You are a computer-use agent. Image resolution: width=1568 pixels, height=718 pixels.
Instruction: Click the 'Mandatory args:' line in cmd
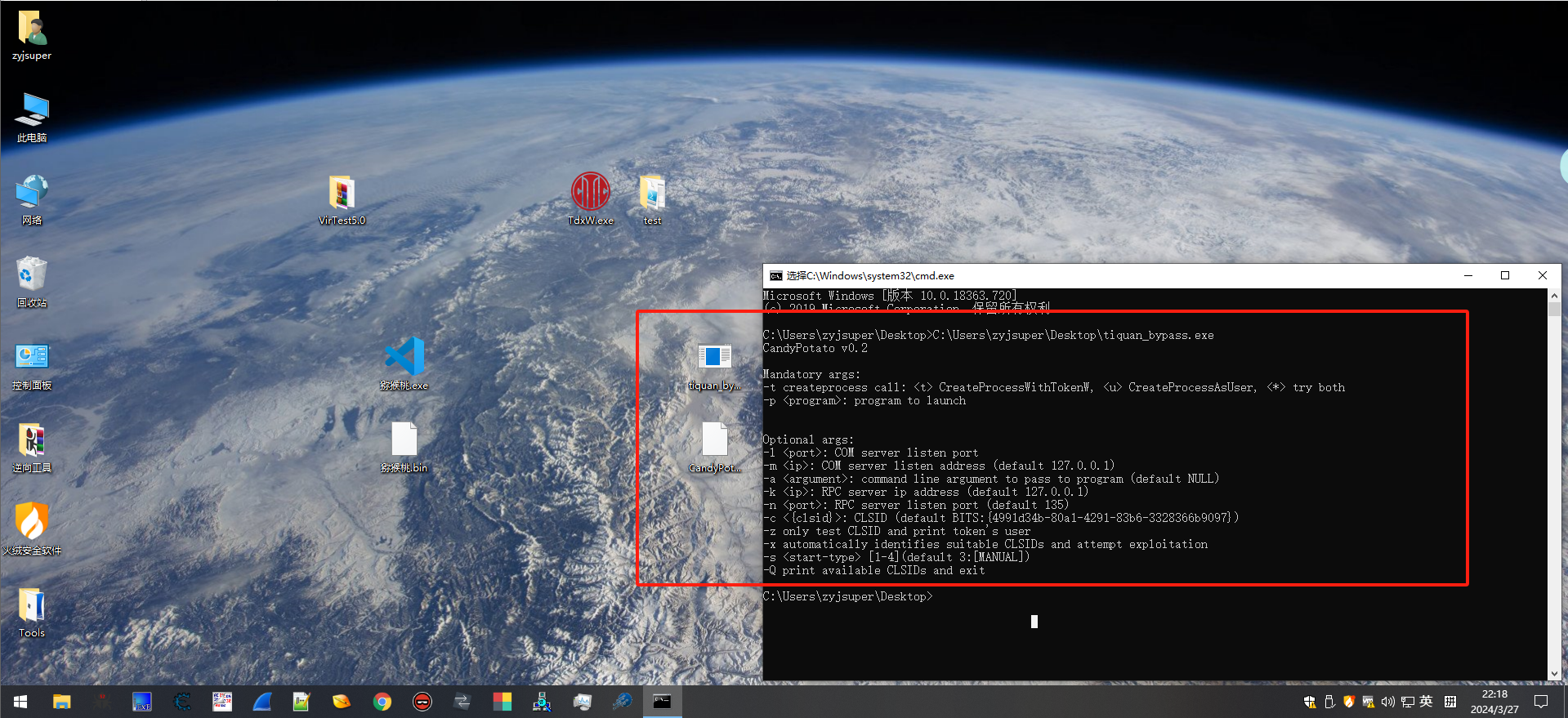(811, 375)
